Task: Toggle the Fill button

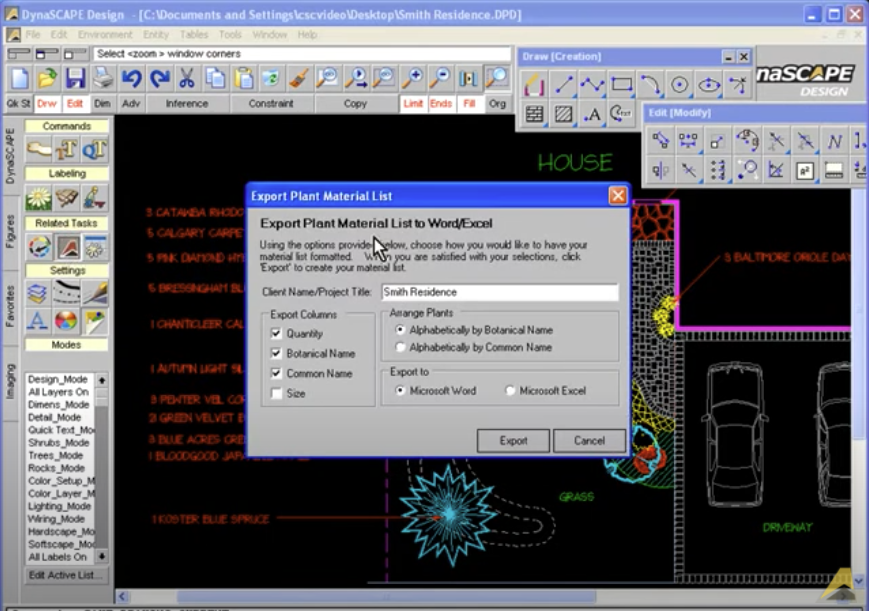Action: point(469,104)
